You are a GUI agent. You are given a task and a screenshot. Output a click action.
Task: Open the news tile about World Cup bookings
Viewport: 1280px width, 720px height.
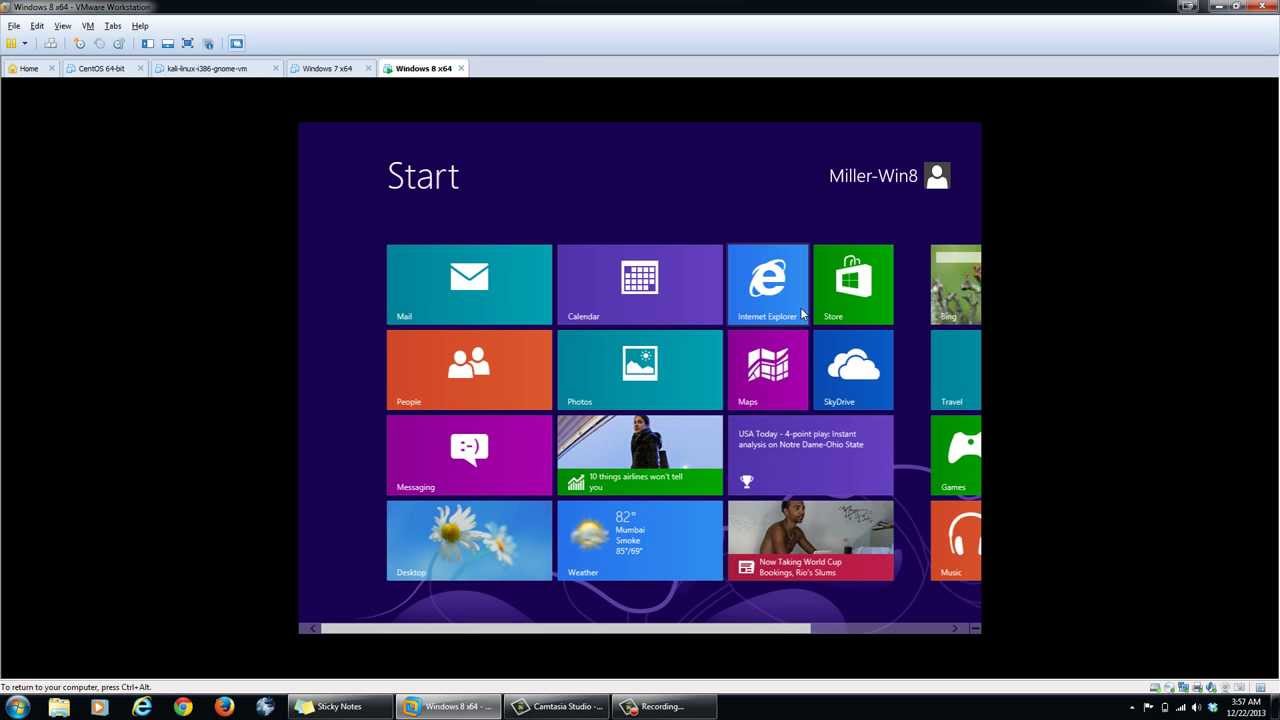[811, 541]
